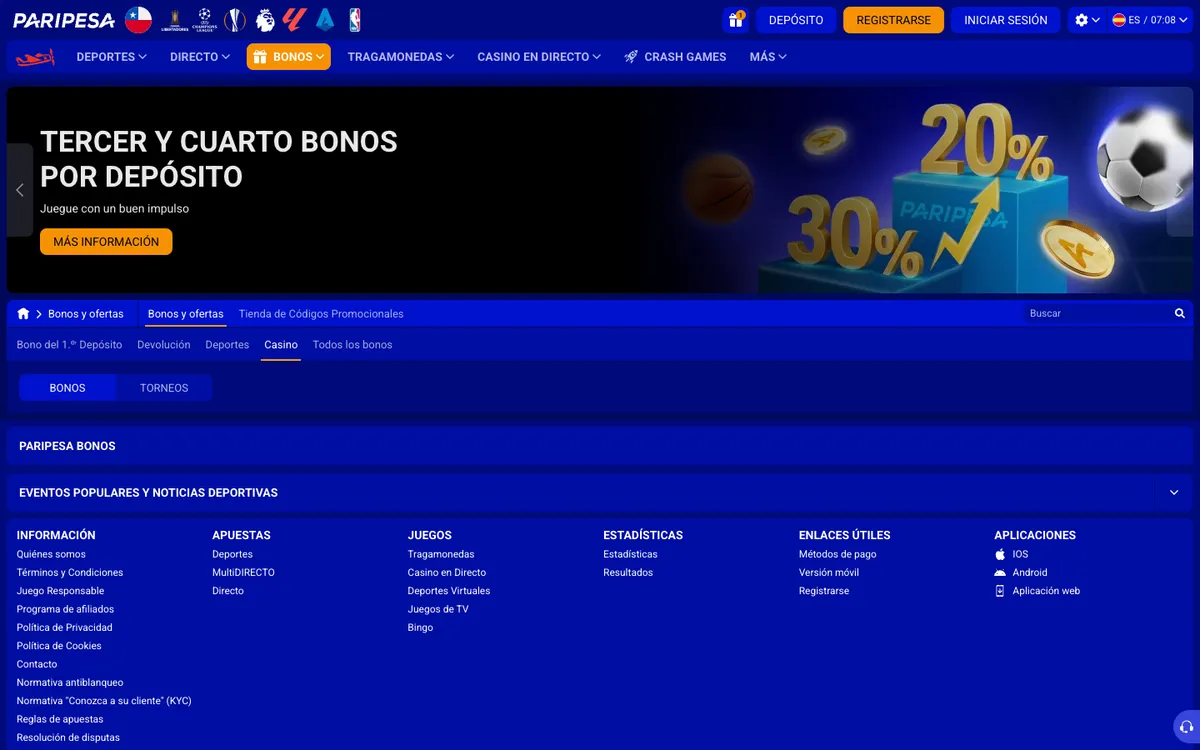Select the Deportes bonus filter tab
The height and width of the screenshot is (750, 1200).
click(x=227, y=345)
